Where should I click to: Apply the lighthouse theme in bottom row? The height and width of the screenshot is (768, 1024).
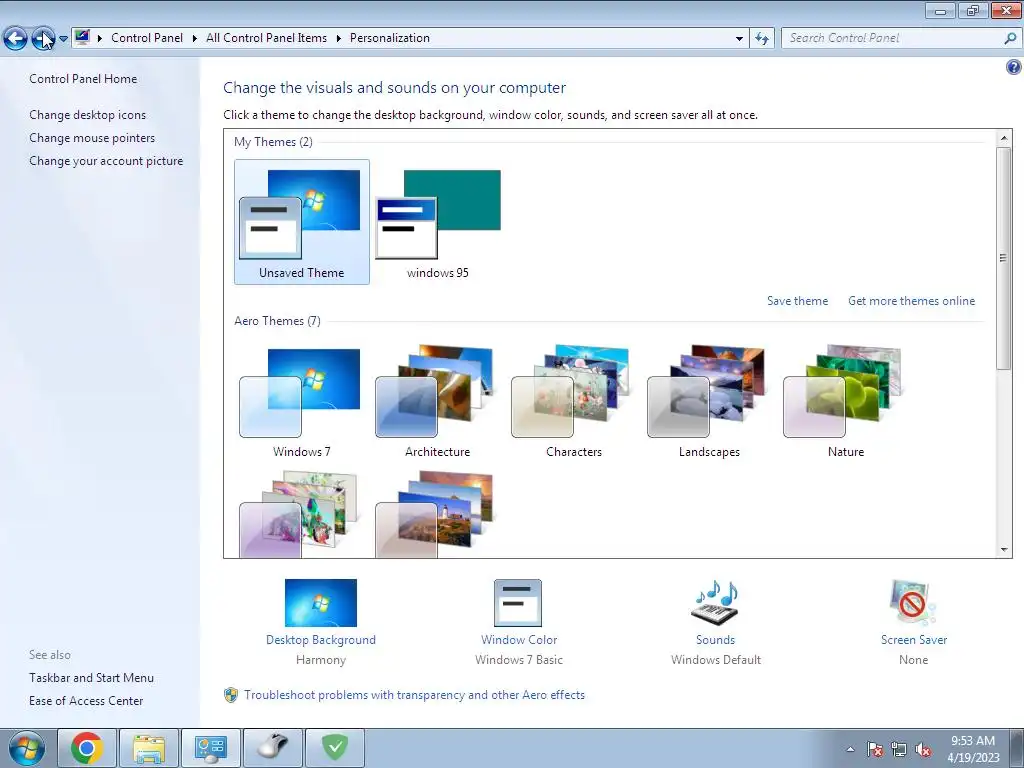438,514
